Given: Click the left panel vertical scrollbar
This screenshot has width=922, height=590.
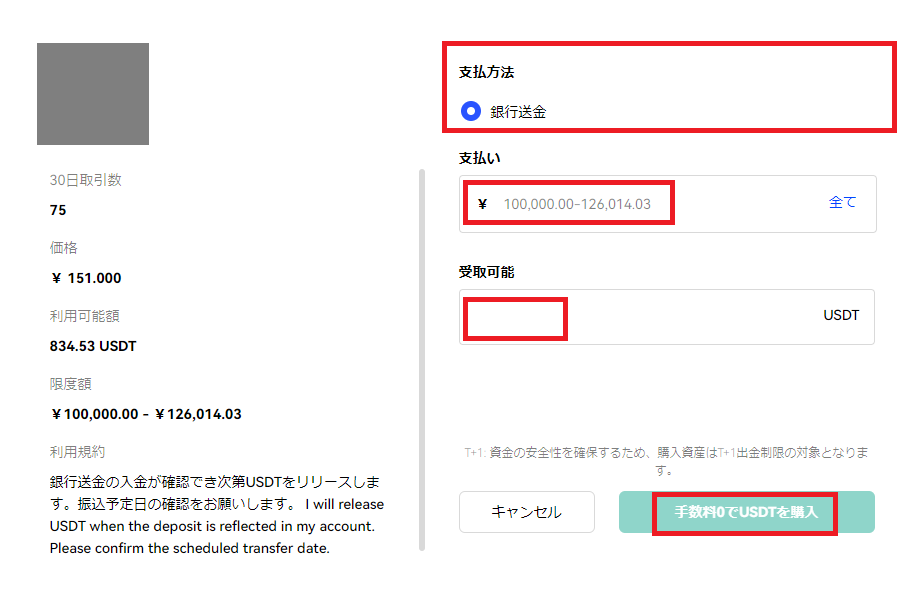Looking at the screenshot, I should [422, 360].
